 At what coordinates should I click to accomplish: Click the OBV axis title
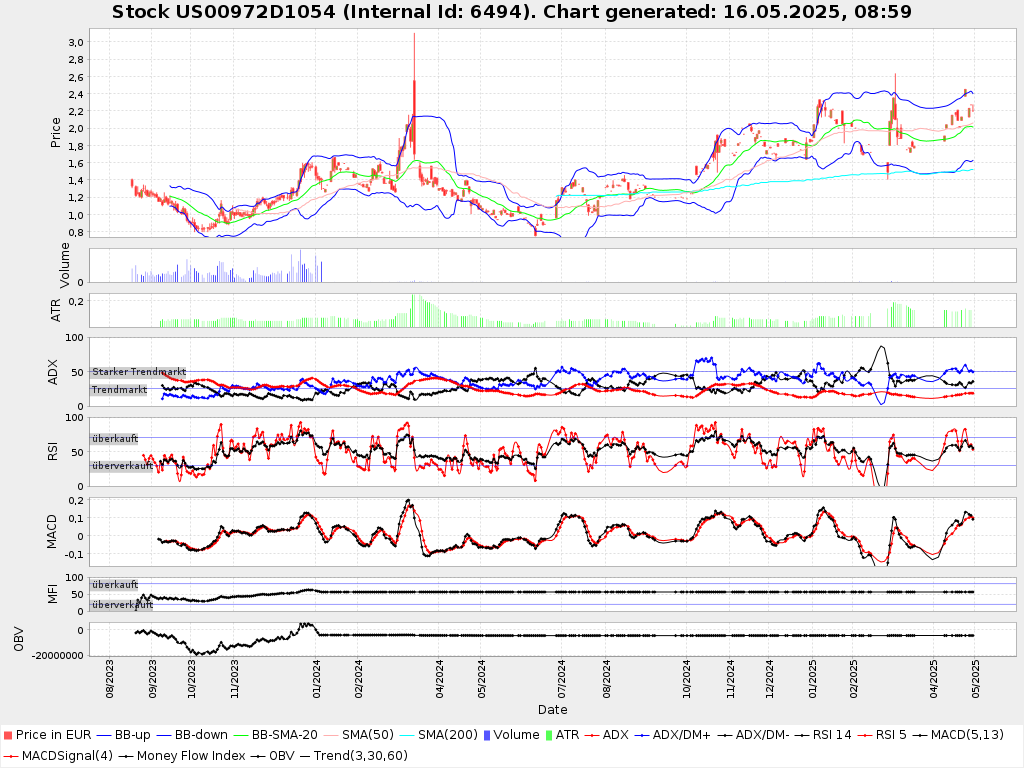tap(18, 639)
